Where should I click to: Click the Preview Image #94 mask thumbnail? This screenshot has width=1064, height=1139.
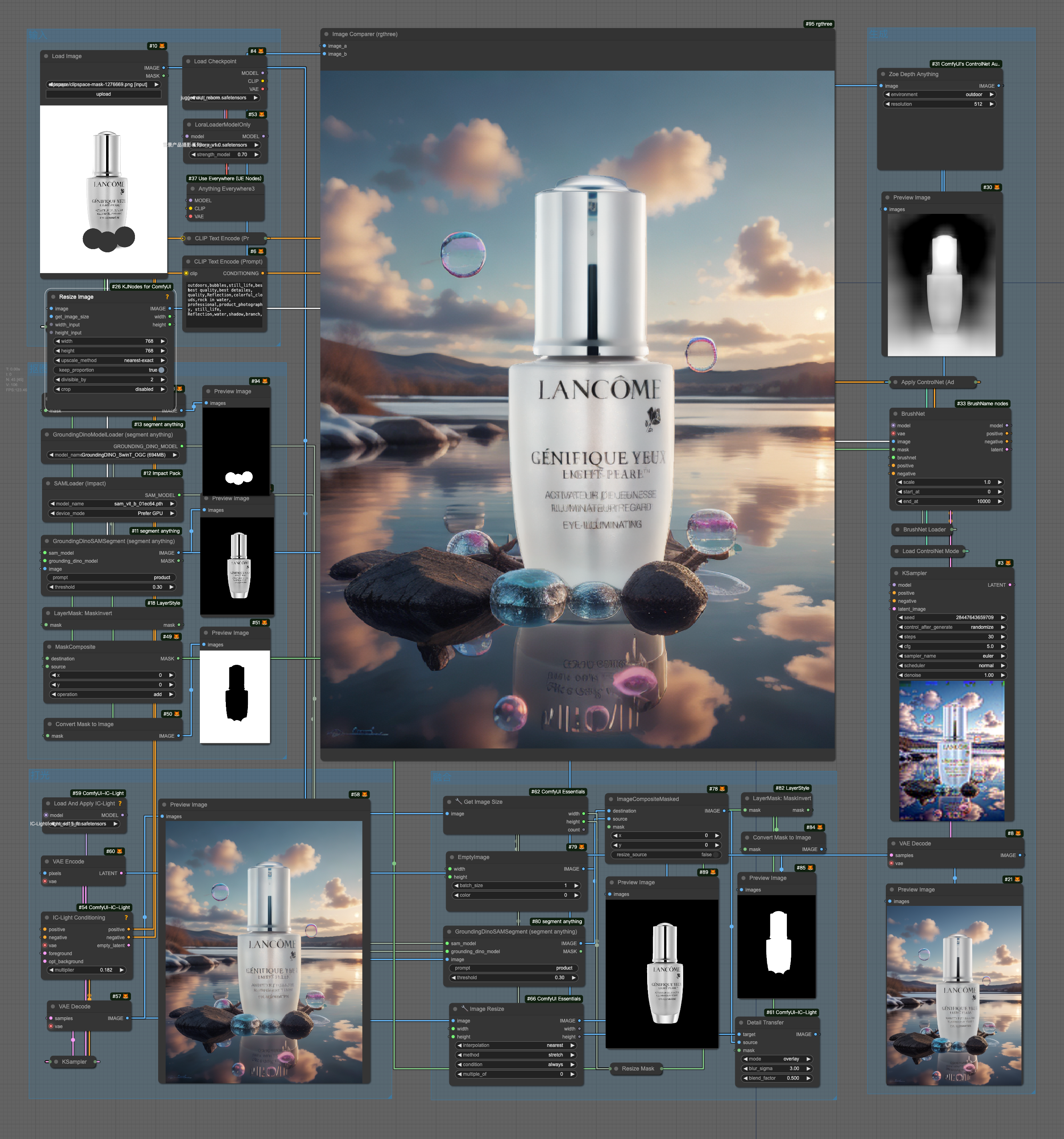[236, 451]
